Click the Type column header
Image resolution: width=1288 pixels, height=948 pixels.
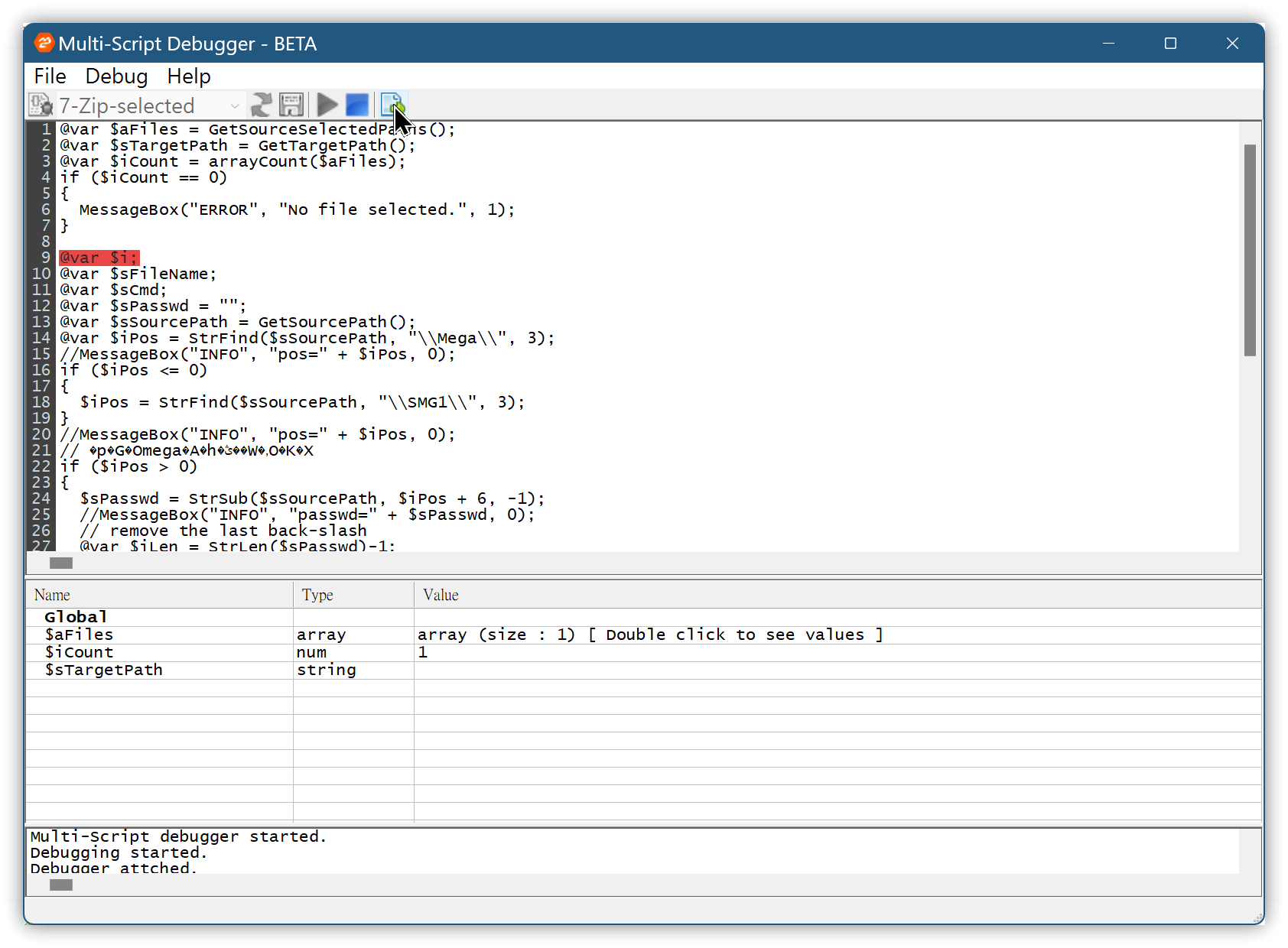(x=354, y=595)
